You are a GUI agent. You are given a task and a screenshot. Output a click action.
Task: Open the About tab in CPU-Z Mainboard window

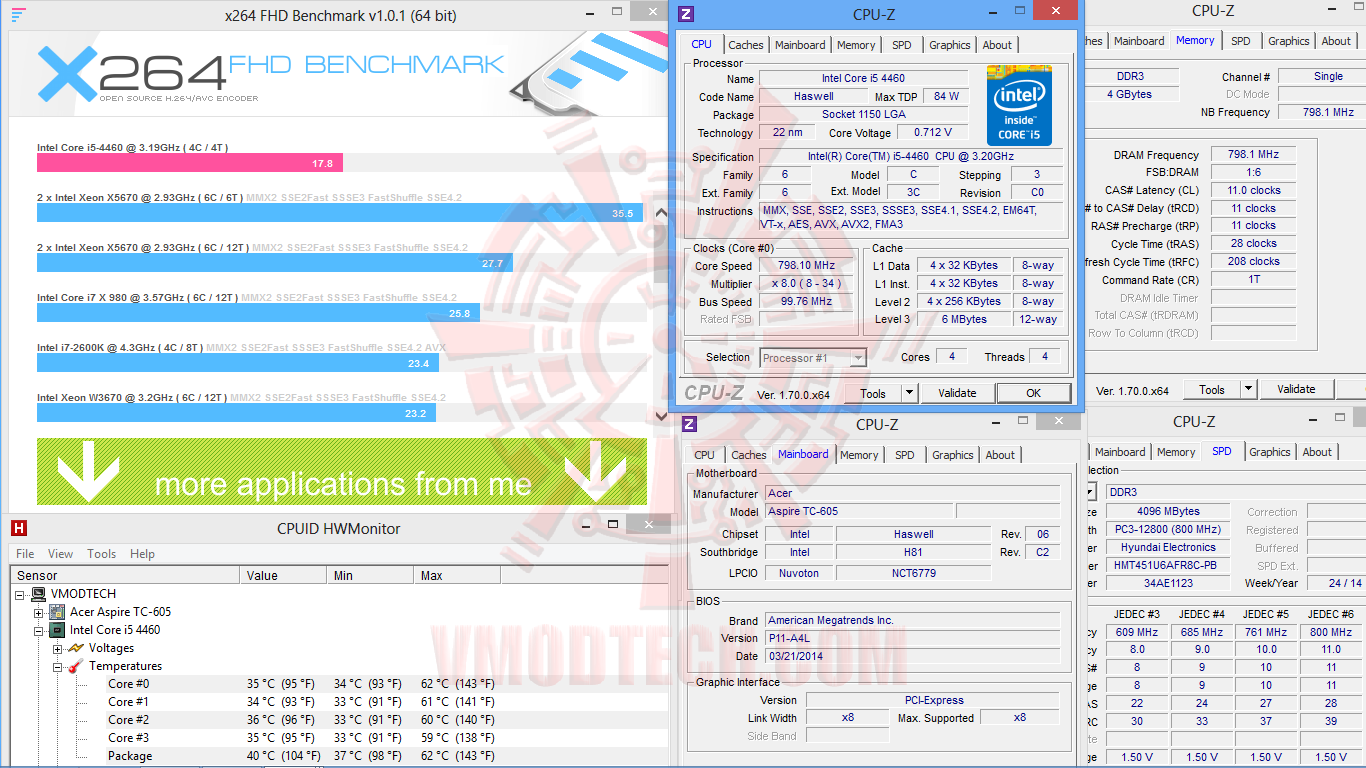(1000, 455)
